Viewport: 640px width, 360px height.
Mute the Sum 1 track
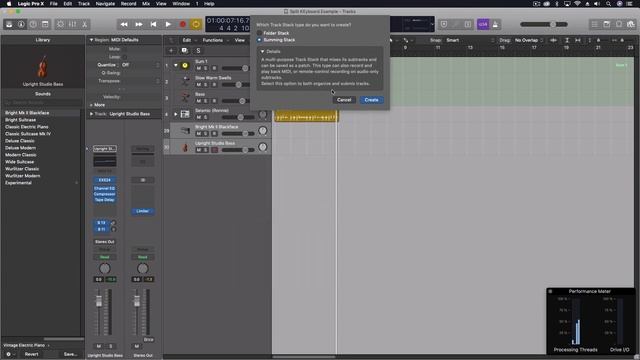pyautogui.click(x=198, y=68)
